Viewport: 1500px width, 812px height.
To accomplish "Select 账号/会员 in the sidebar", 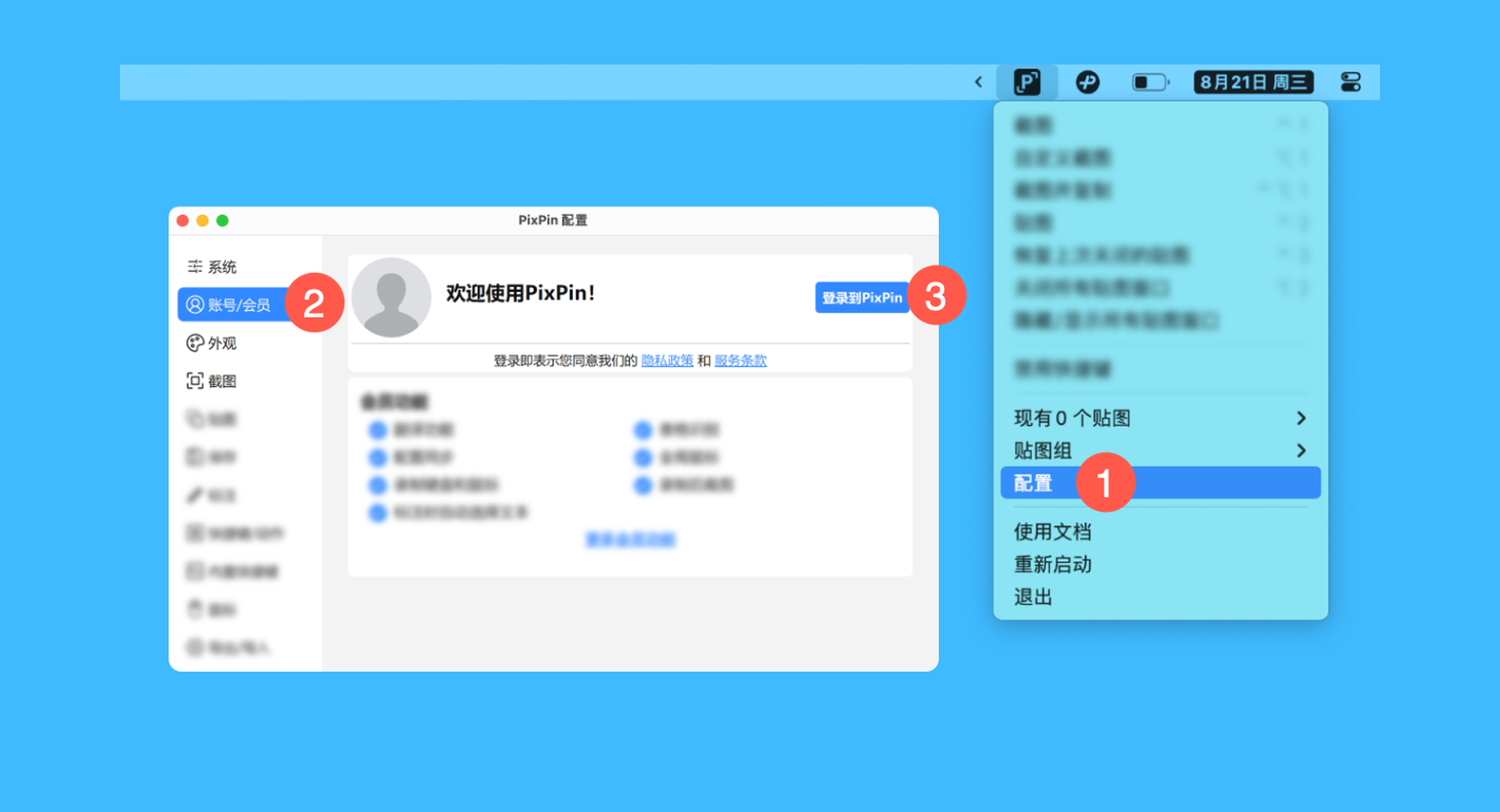I will (x=233, y=304).
